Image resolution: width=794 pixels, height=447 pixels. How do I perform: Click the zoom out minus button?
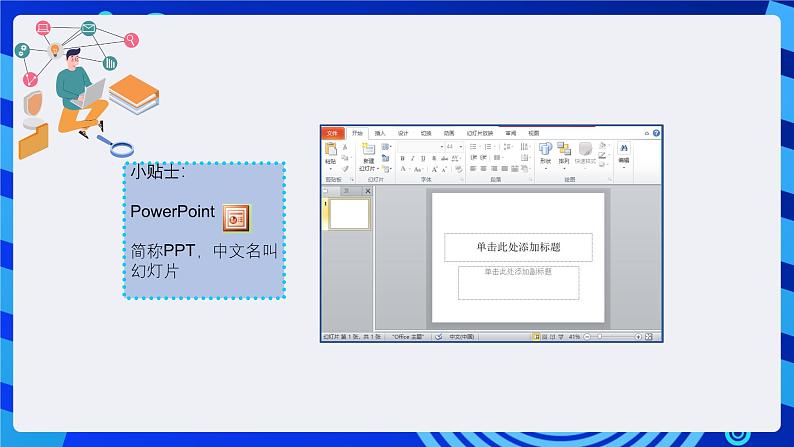pos(587,337)
